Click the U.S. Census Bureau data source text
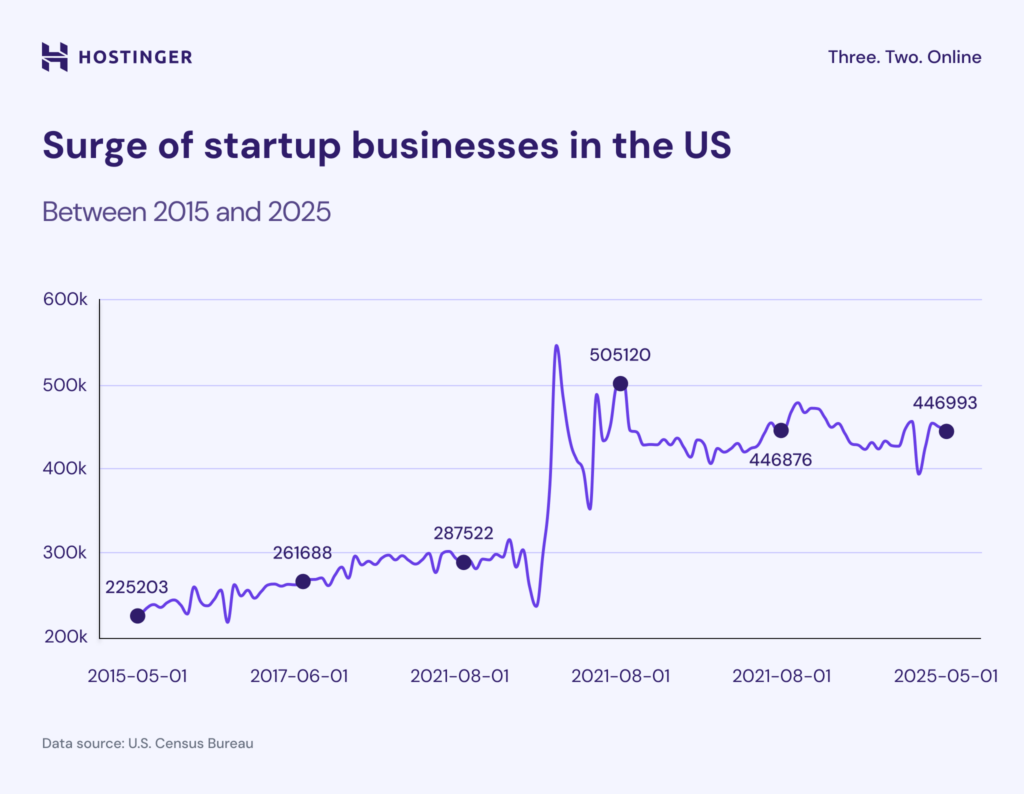The image size is (1024, 794). 147,744
